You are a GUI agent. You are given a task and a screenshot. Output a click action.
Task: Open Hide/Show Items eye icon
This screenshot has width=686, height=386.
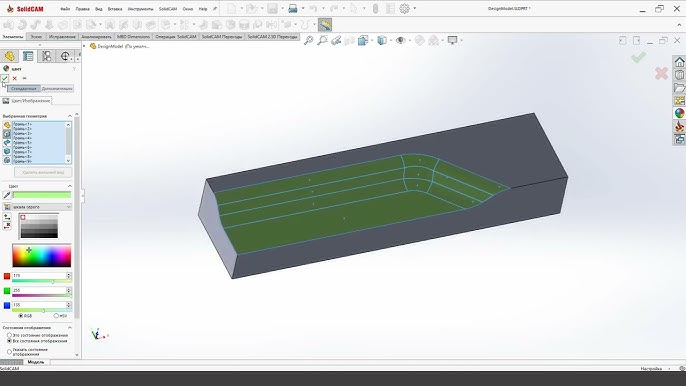[x=400, y=41]
